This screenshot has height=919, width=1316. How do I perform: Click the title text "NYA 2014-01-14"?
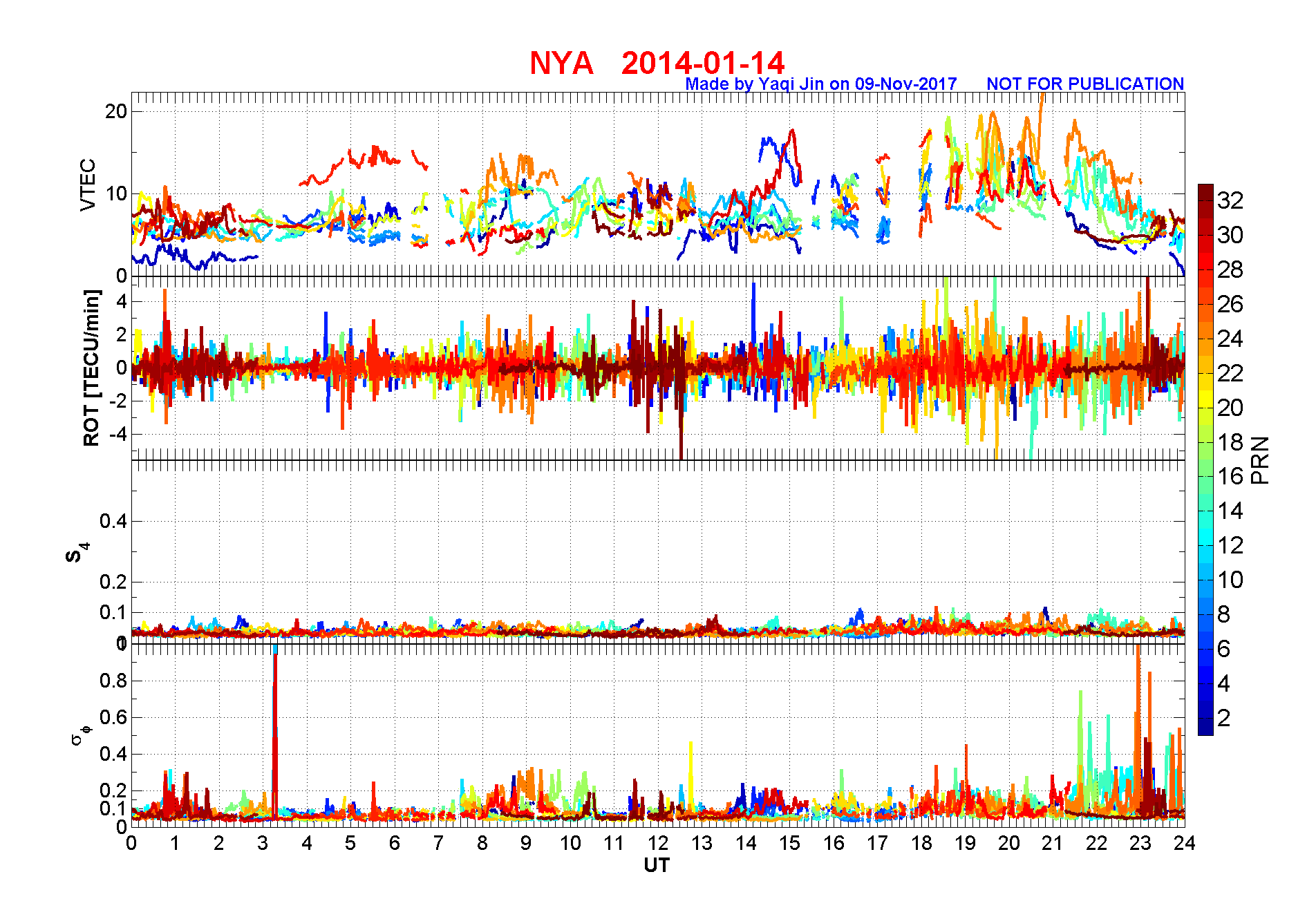[x=657, y=63]
